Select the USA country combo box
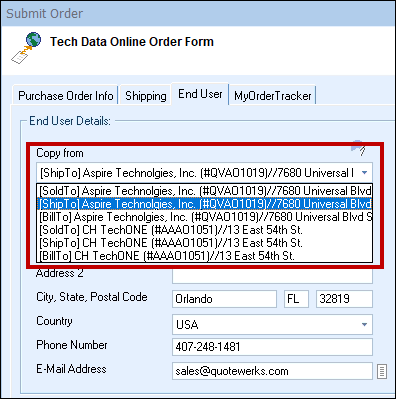The width and height of the screenshot is (396, 399). pyautogui.click(x=272, y=324)
